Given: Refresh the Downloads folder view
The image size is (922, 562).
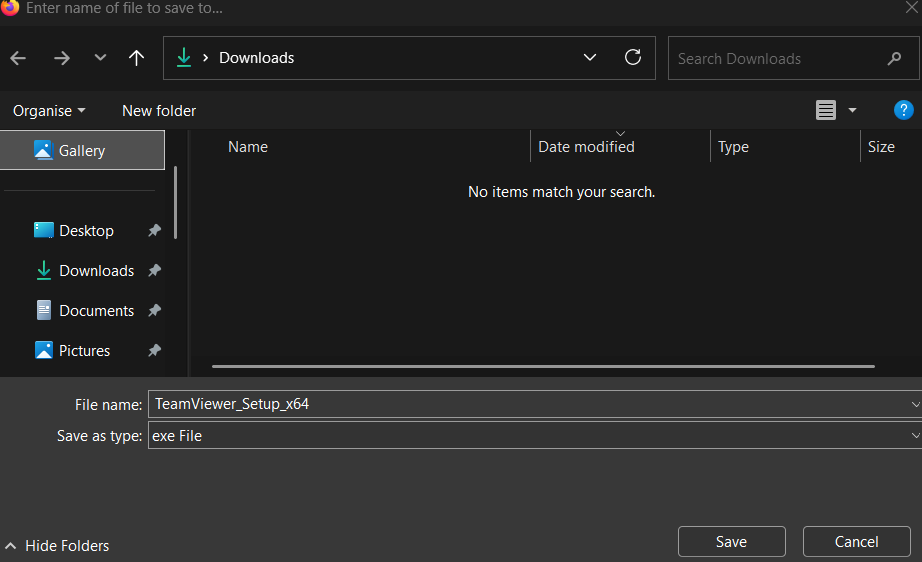Looking at the screenshot, I should (x=632, y=58).
